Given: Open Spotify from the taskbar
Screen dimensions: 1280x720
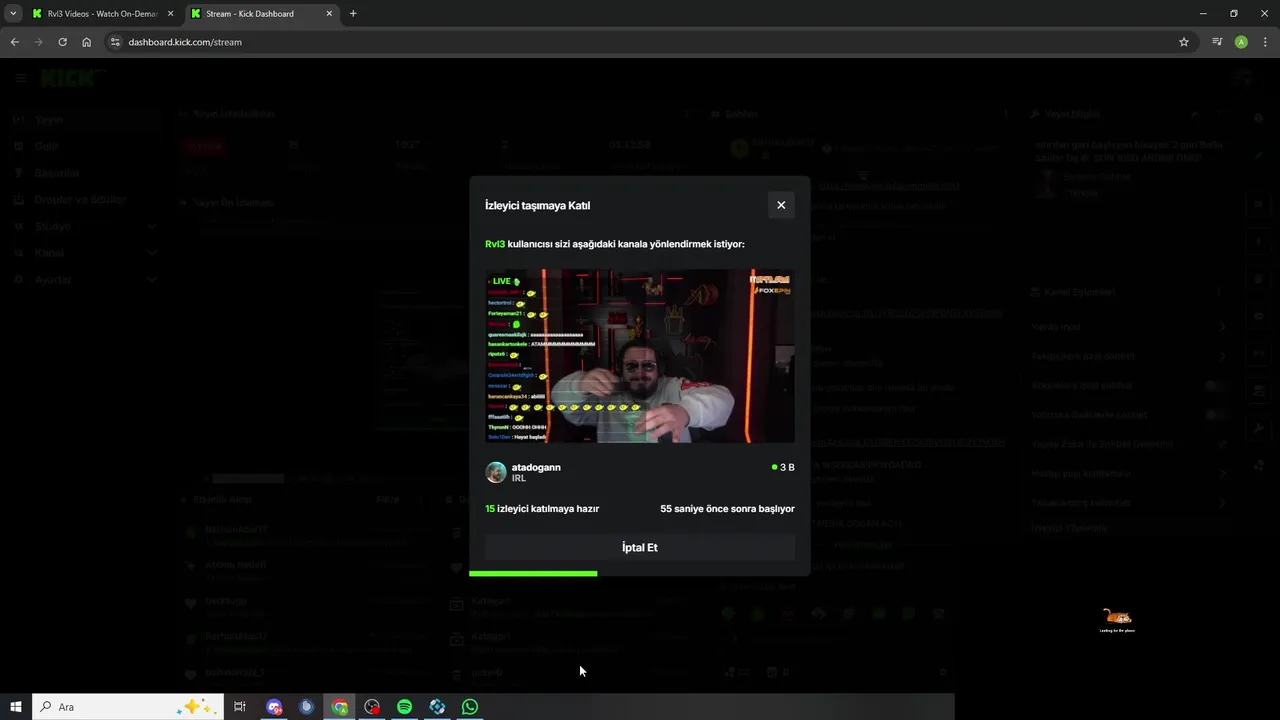Looking at the screenshot, I should [404, 707].
